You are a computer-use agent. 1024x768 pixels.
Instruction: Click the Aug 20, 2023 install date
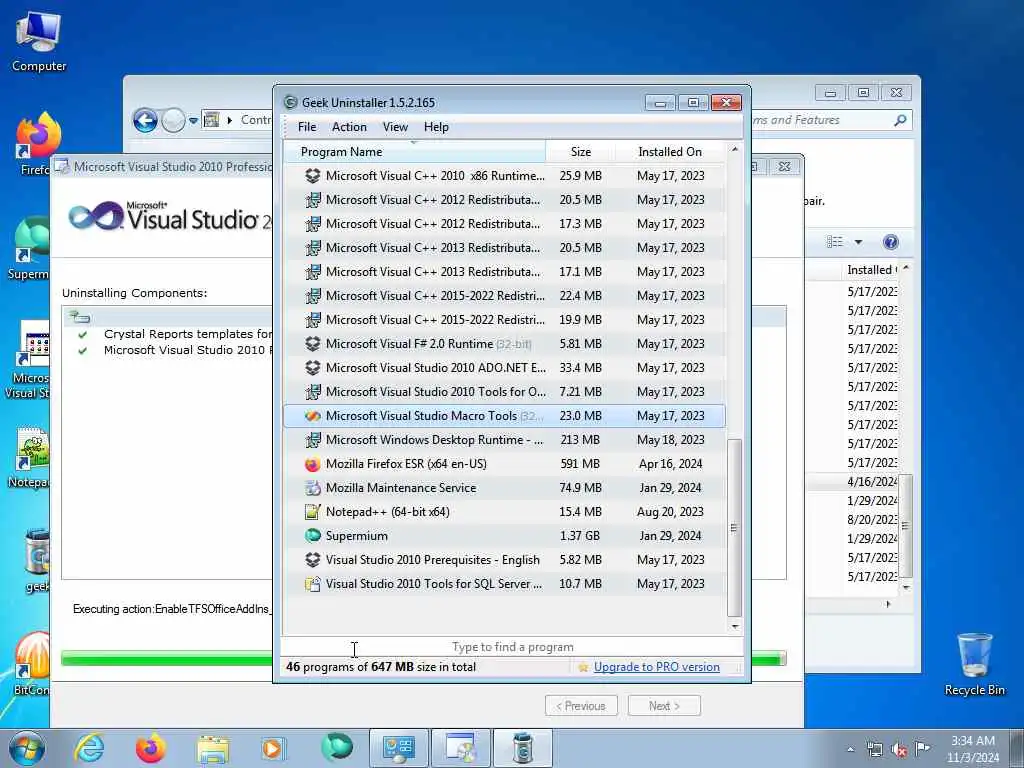tap(671, 512)
